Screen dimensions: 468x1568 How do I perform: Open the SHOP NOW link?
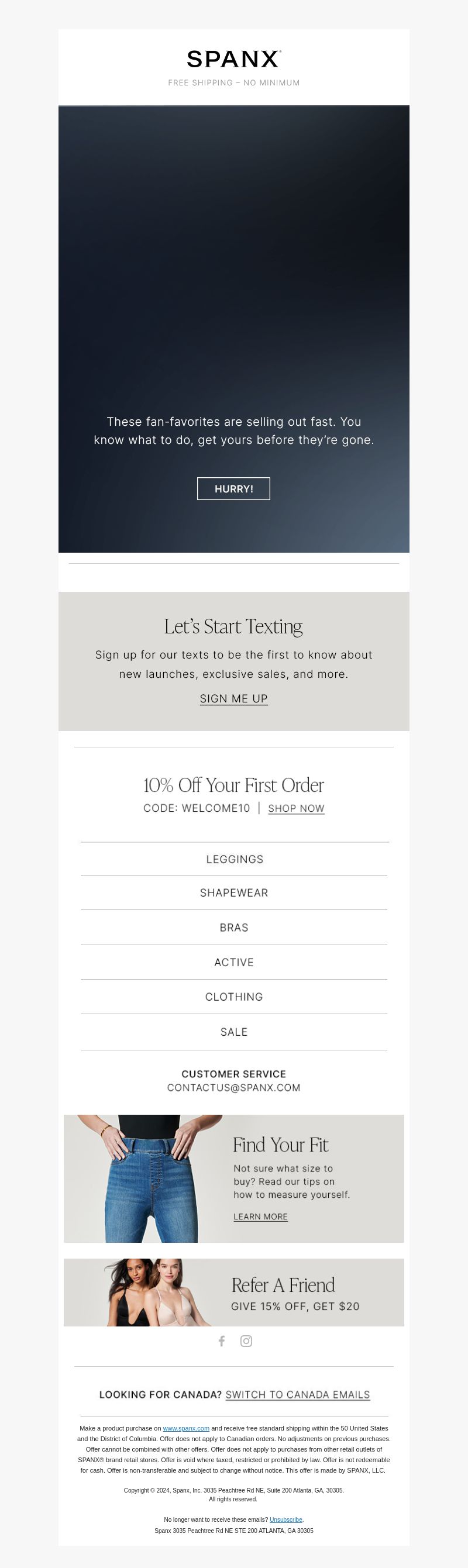[x=297, y=808]
